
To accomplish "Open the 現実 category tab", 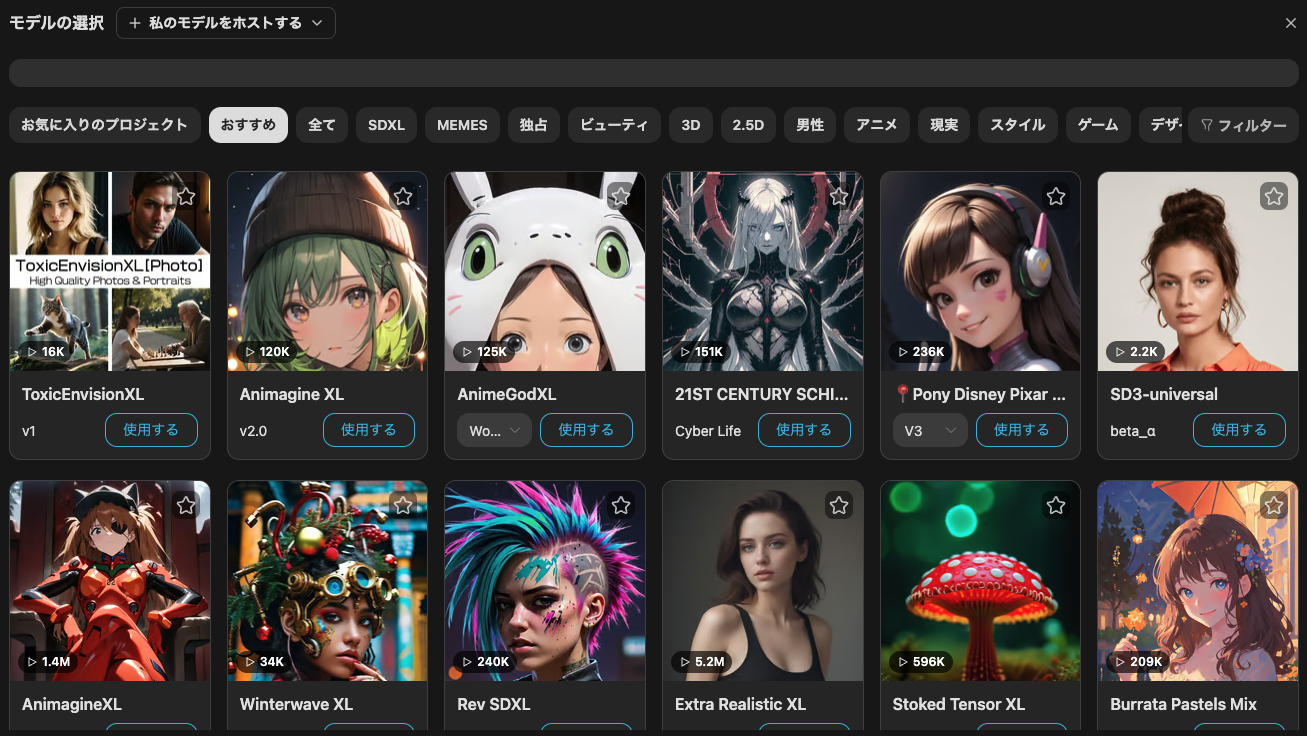I will 944,125.
